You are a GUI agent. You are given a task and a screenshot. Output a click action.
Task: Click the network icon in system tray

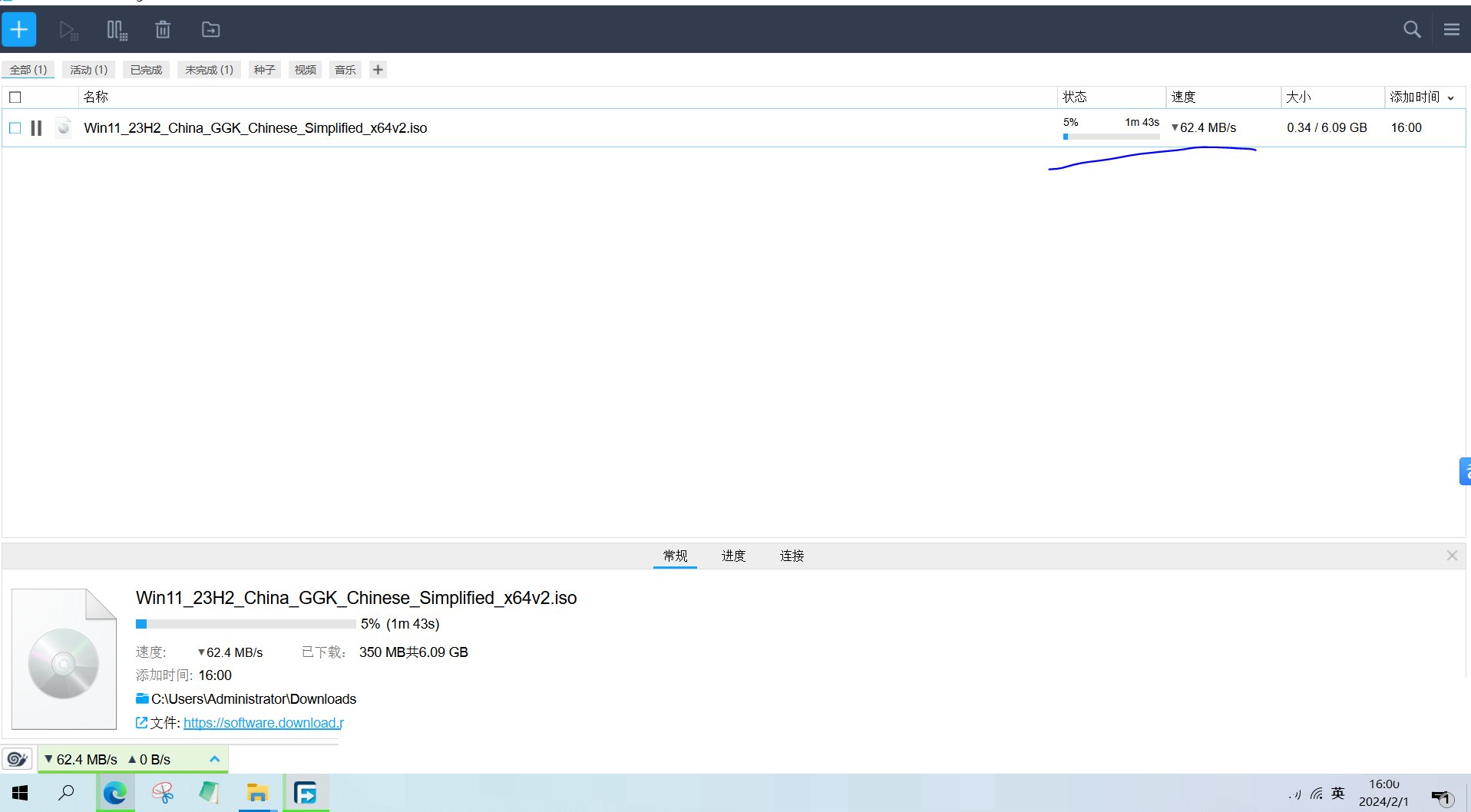pyautogui.click(x=1317, y=794)
